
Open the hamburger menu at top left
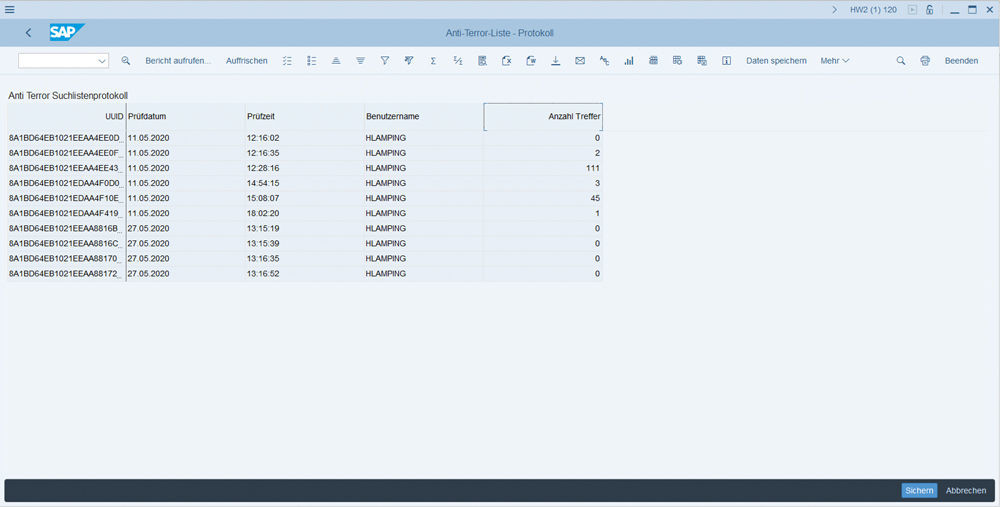(10, 9)
